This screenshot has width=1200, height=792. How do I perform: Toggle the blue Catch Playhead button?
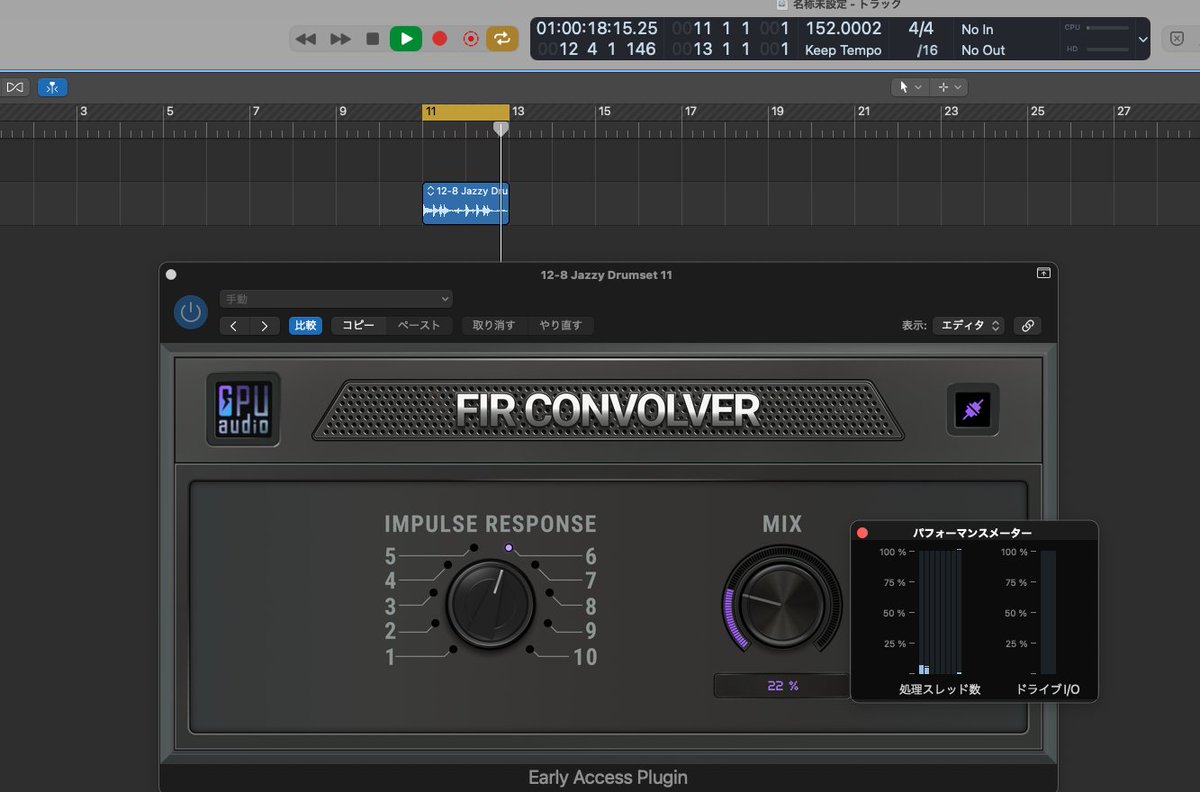(x=53, y=87)
